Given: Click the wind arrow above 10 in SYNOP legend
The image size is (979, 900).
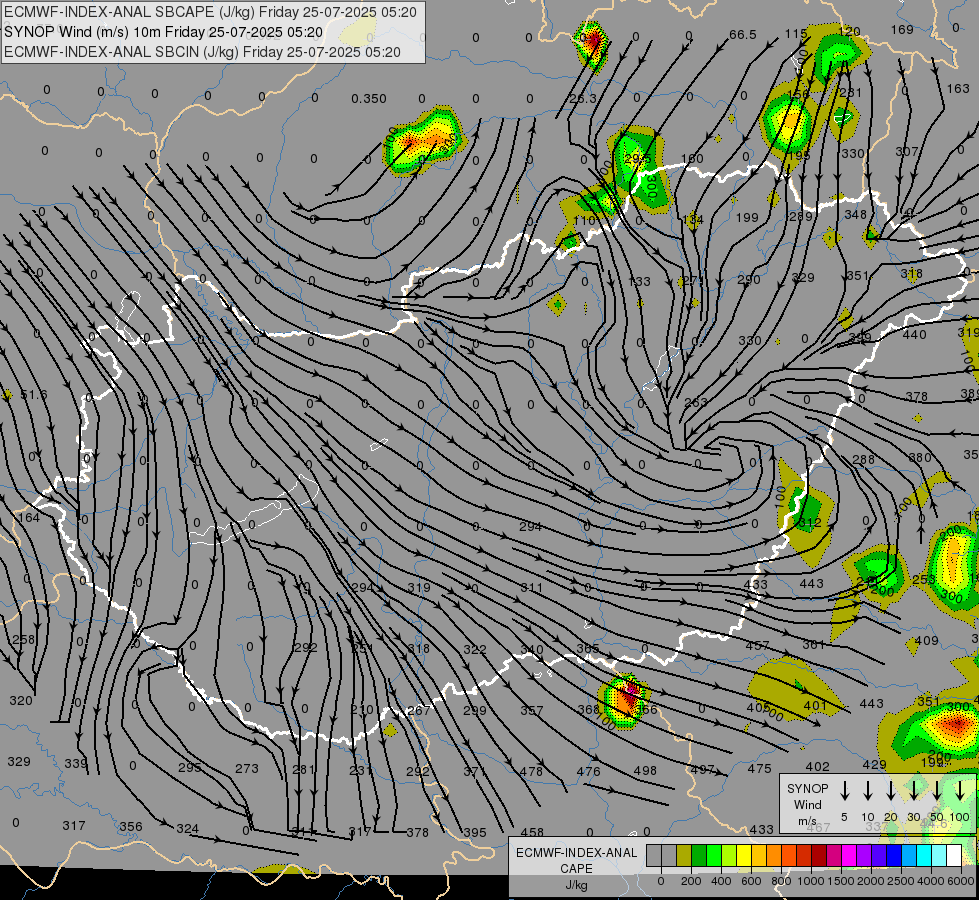Looking at the screenshot, I should tap(868, 791).
